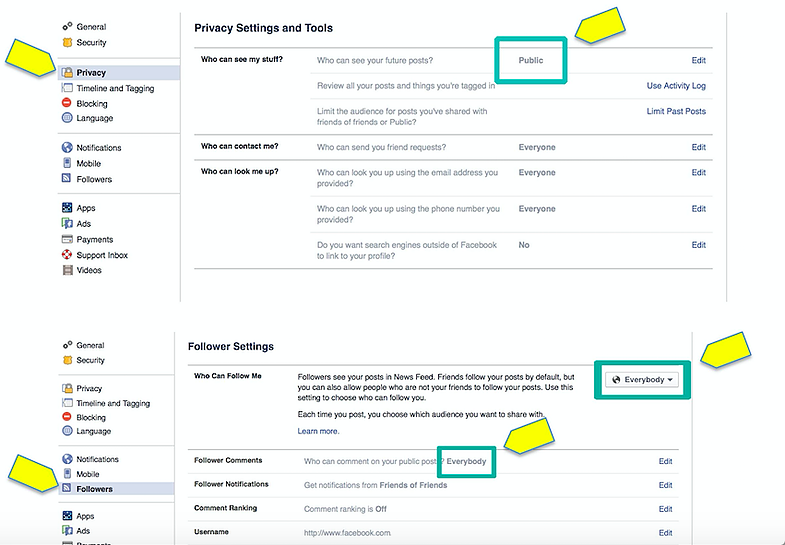Viewport: 785px width, 545px height.
Task: Click the Comment ranking is Off text
Action: 345,509
